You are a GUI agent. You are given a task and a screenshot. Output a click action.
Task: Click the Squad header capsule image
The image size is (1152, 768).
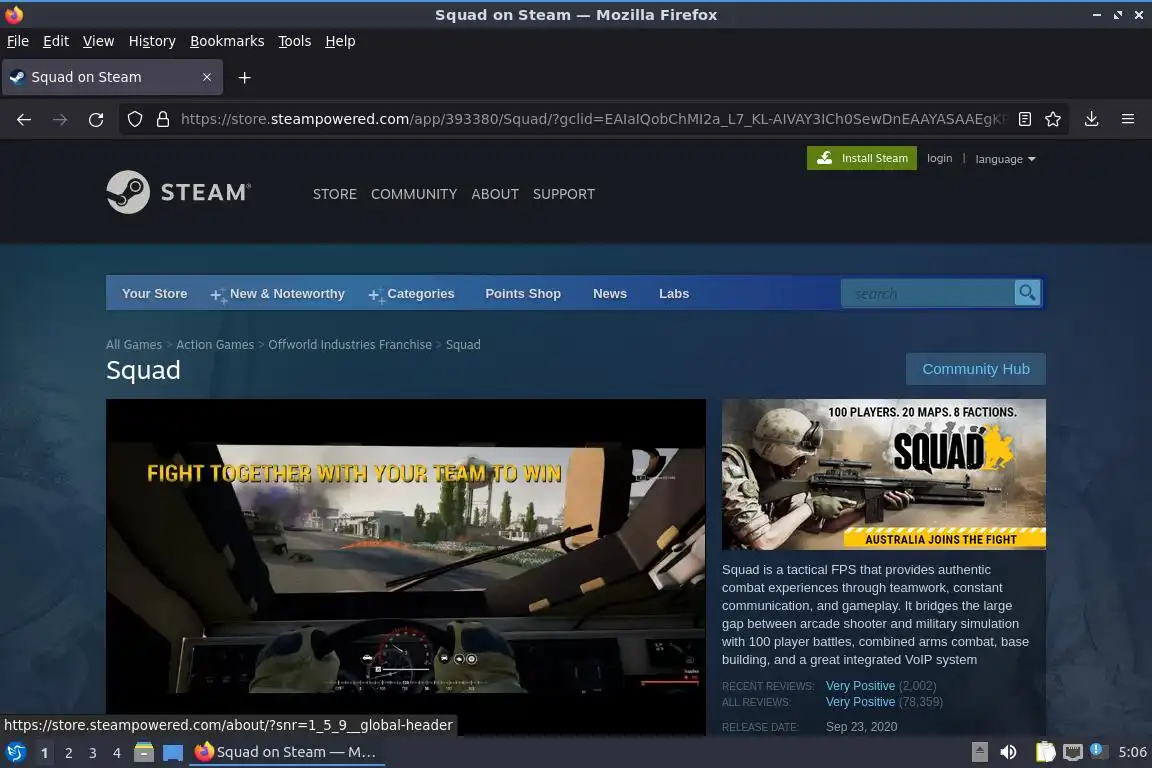click(x=884, y=474)
